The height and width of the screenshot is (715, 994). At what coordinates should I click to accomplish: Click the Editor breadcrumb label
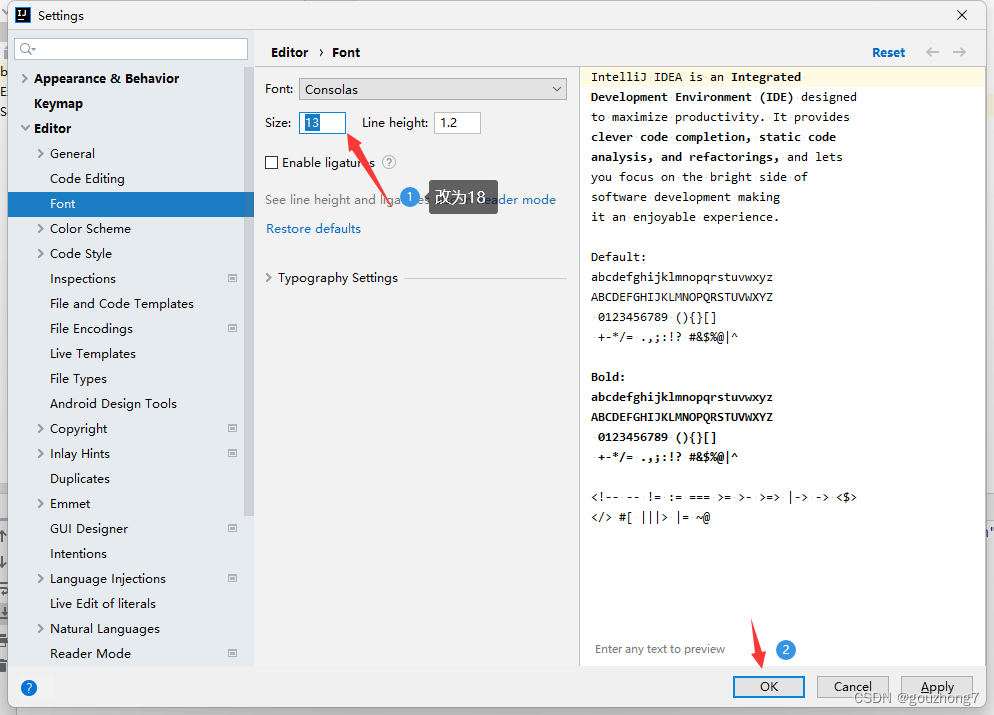pyautogui.click(x=290, y=53)
